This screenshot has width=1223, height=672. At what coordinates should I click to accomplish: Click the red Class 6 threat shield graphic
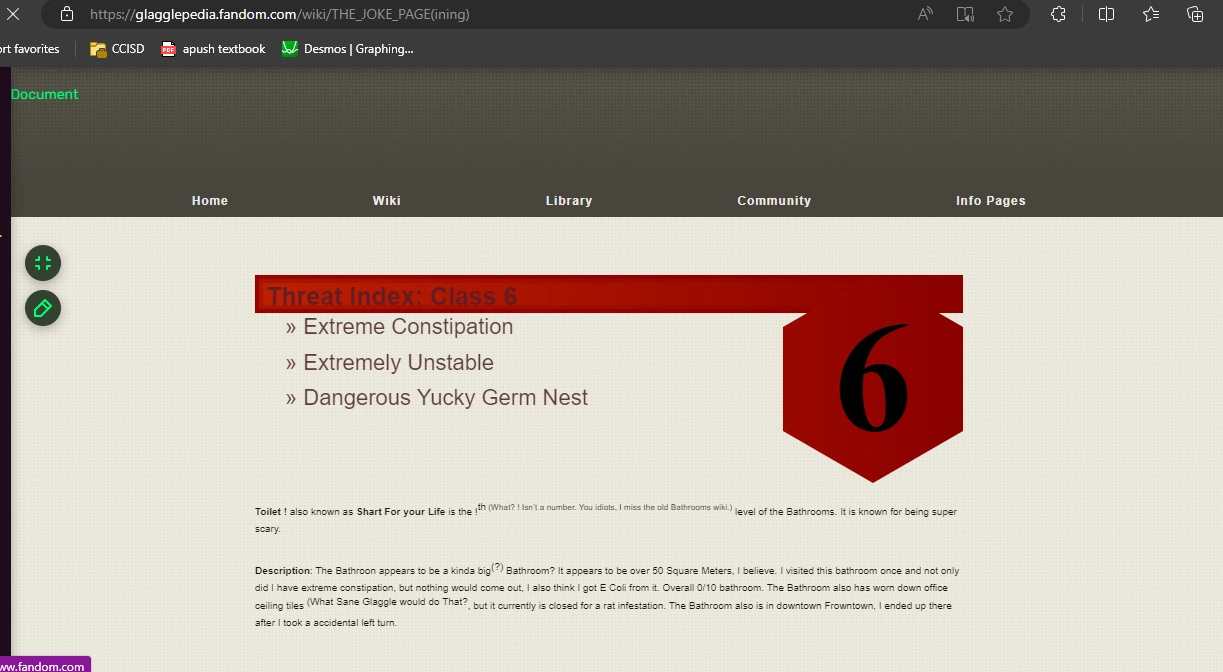pos(872,380)
